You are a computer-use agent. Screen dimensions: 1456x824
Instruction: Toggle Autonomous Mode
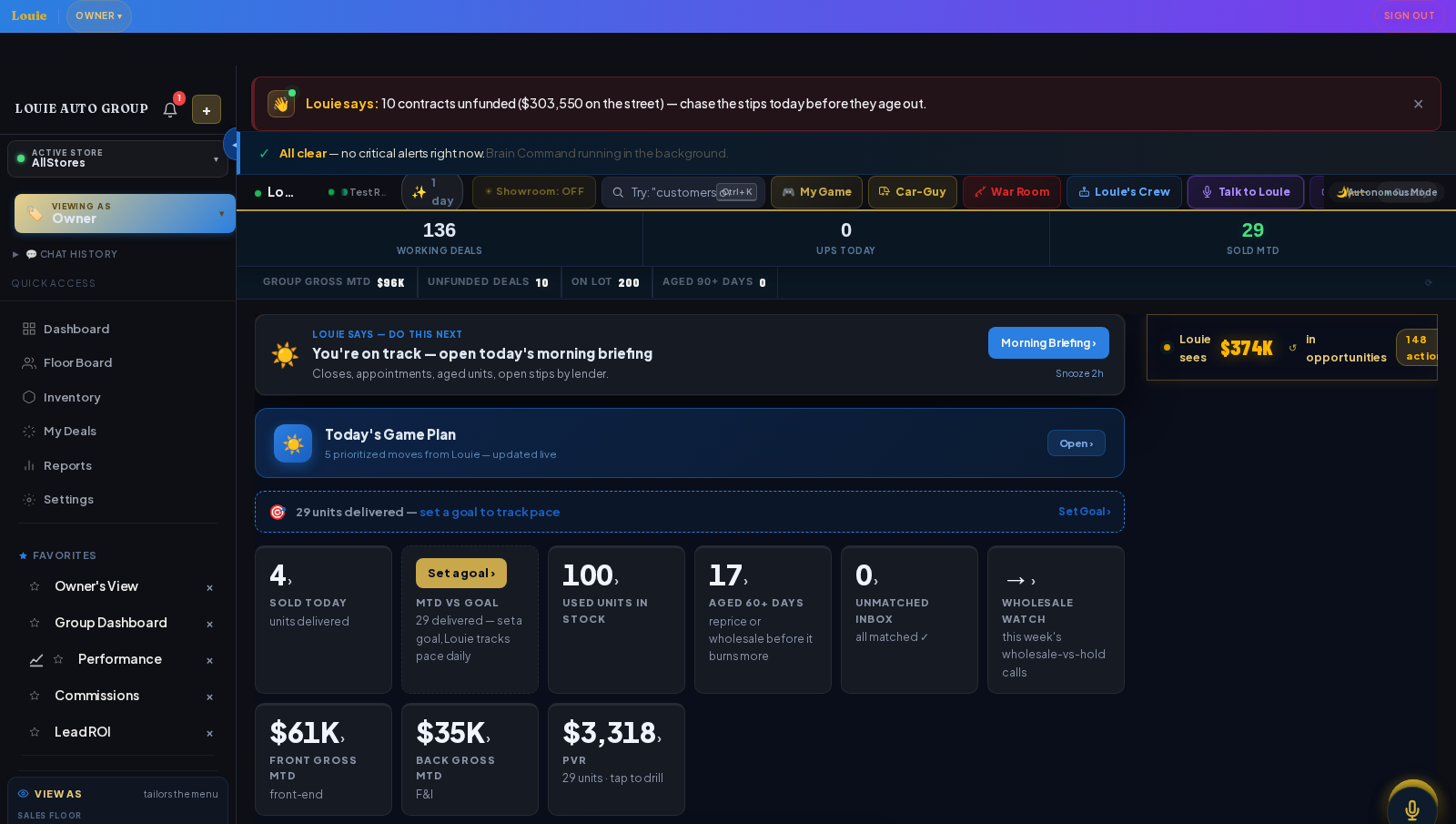[1387, 192]
